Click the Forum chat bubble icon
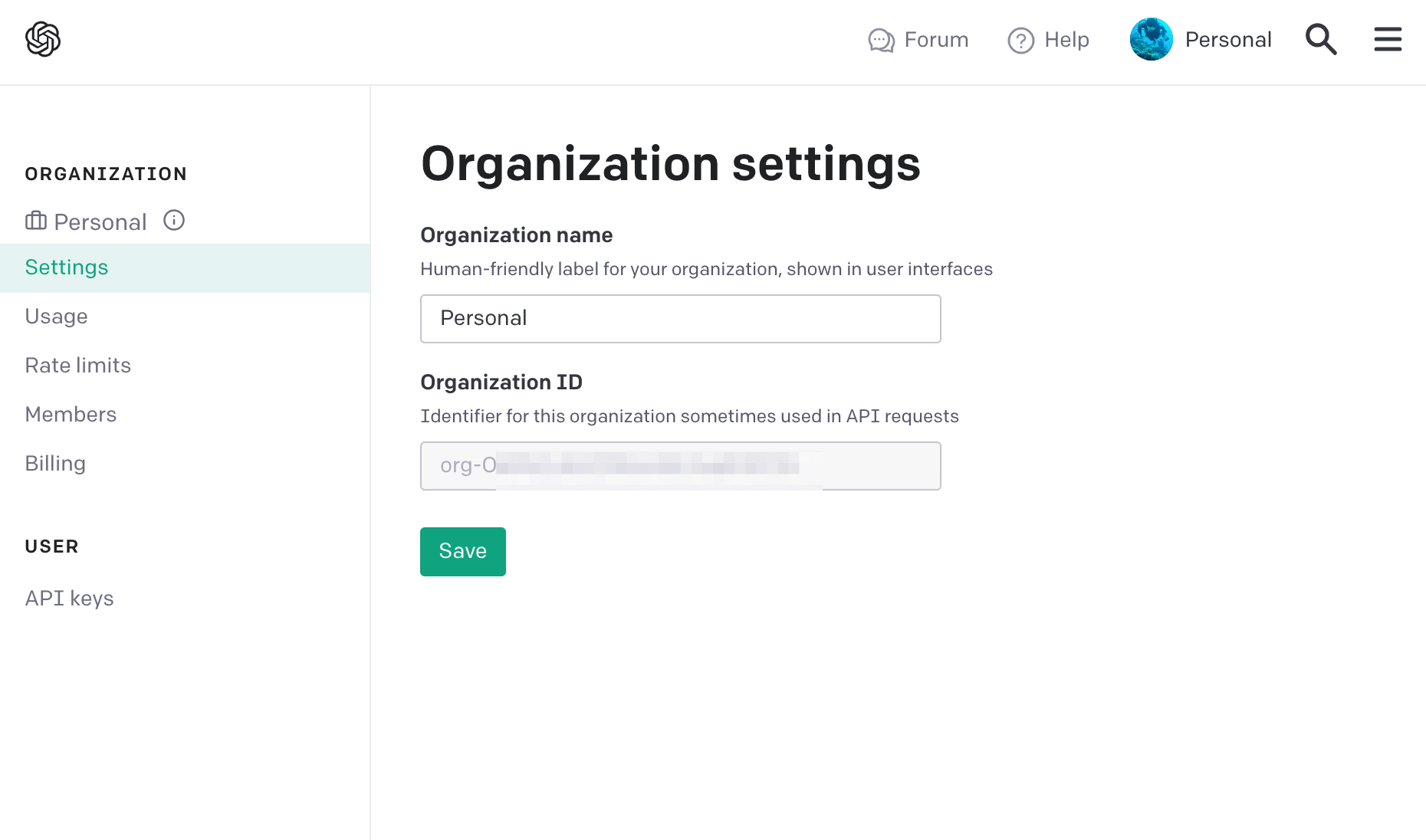Viewport: 1426px width, 840px height. pyautogui.click(x=881, y=40)
